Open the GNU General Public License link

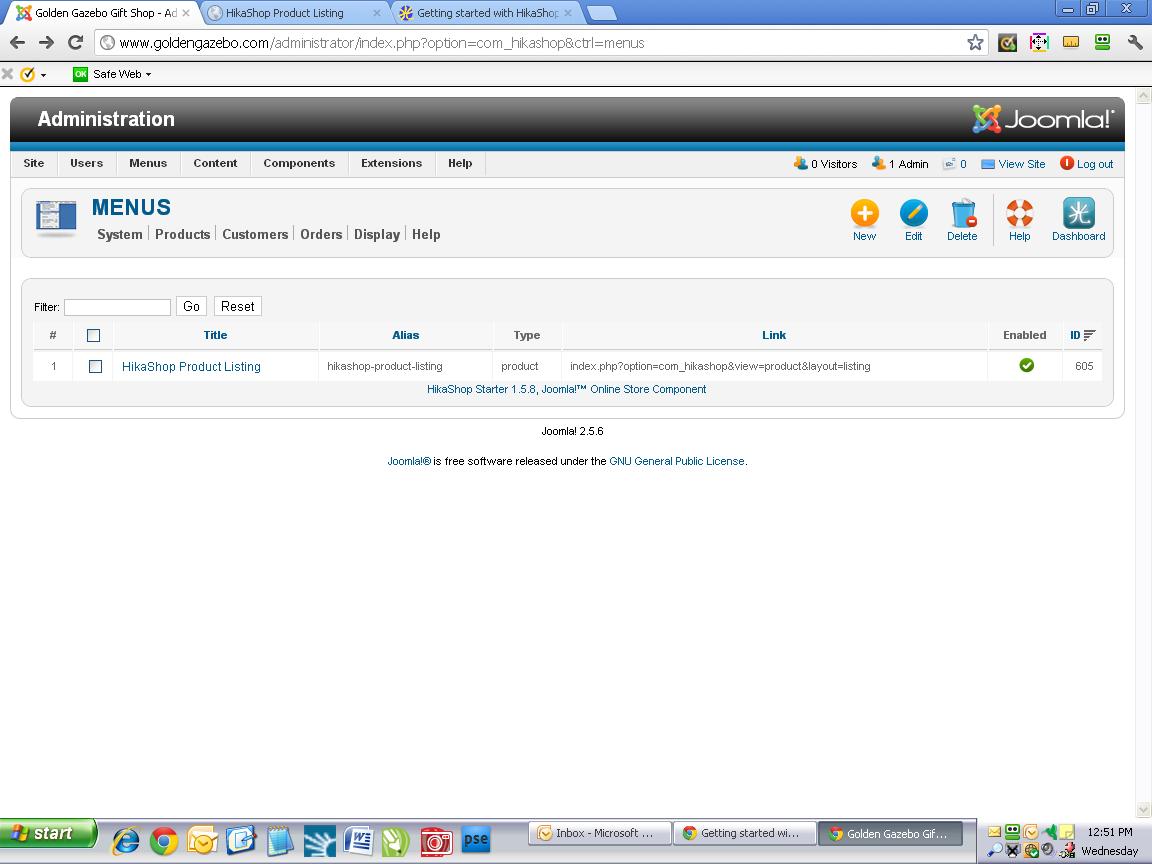click(677, 461)
